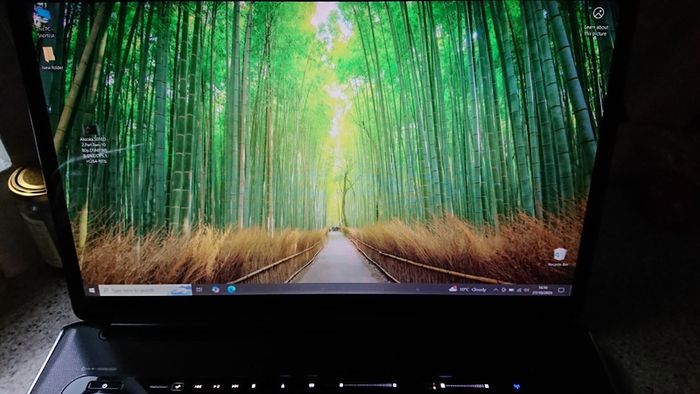Open the taskbar clock and date
Viewport: 700px width, 394px height.
pos(542,290)
